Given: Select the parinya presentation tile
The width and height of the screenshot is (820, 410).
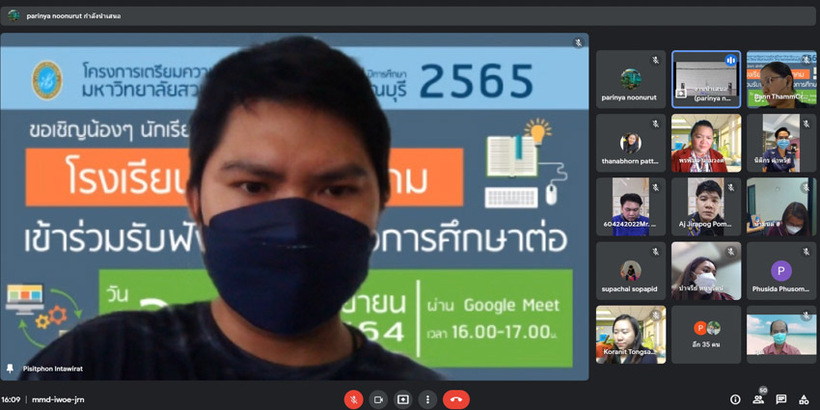Looking at the screenshot, I should [x=706, y=79].
